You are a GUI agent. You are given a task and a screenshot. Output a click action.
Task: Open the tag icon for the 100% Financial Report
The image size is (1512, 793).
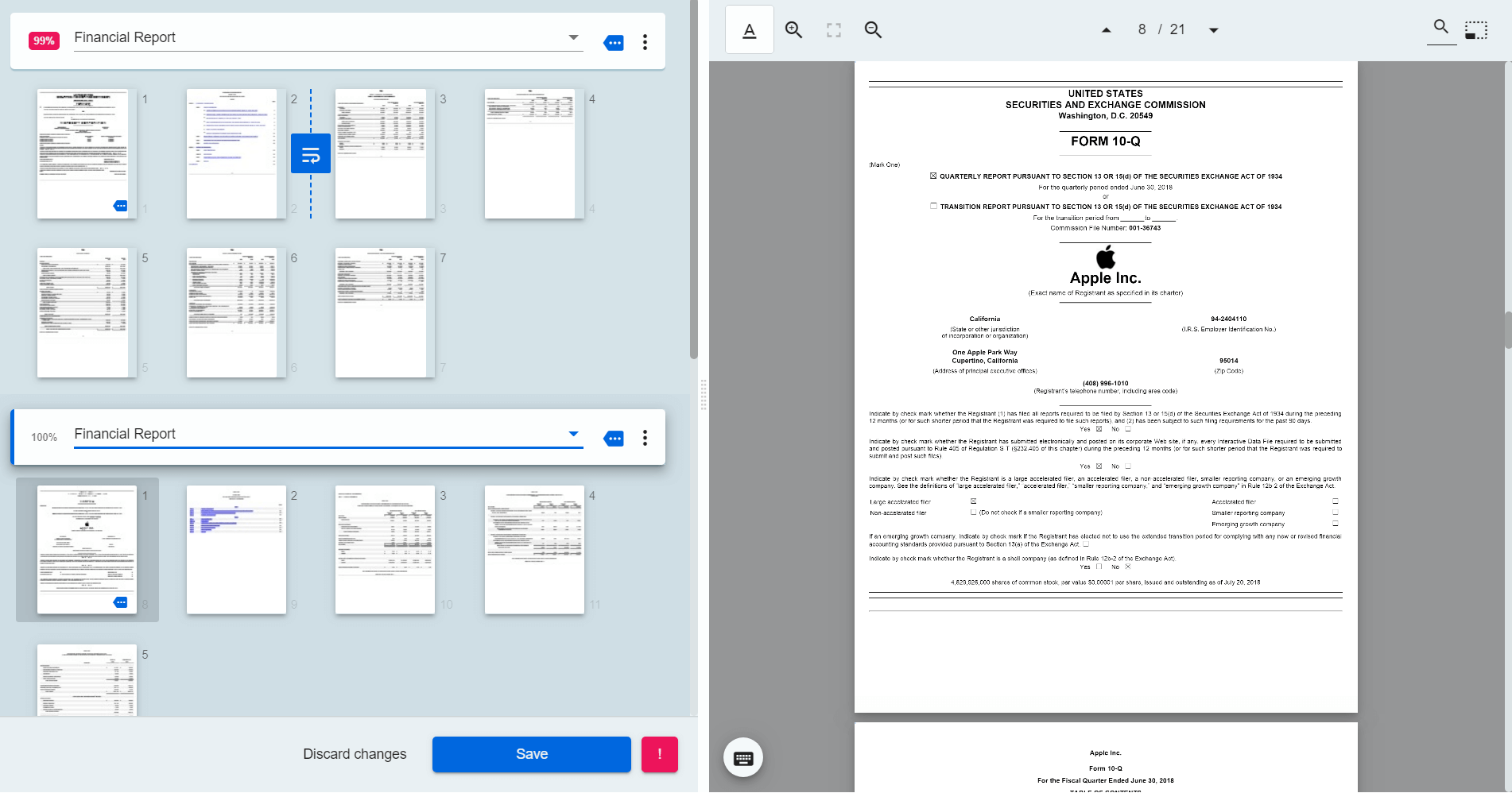pyautogui.click(x=614, y=439)
